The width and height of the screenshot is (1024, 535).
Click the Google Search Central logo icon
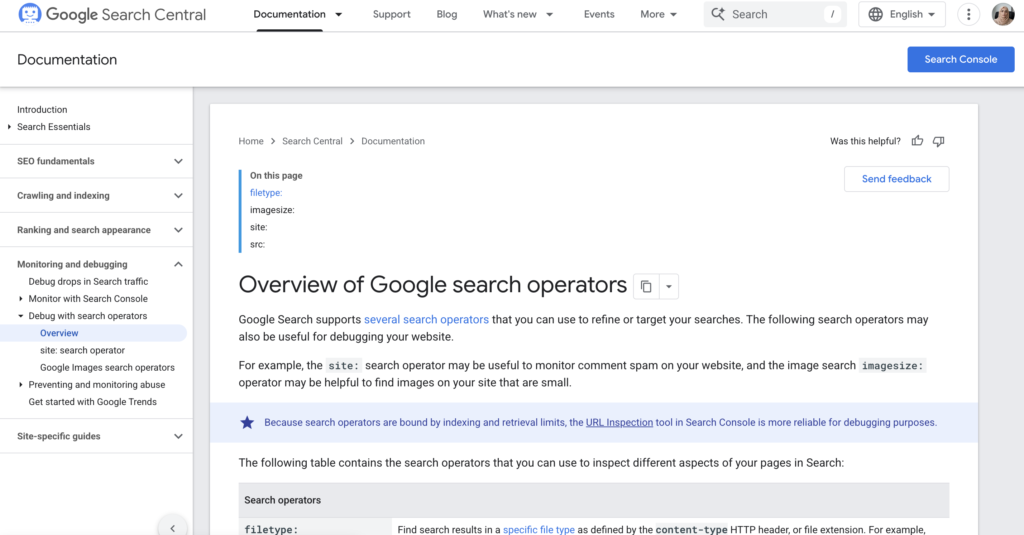[29, 14]
